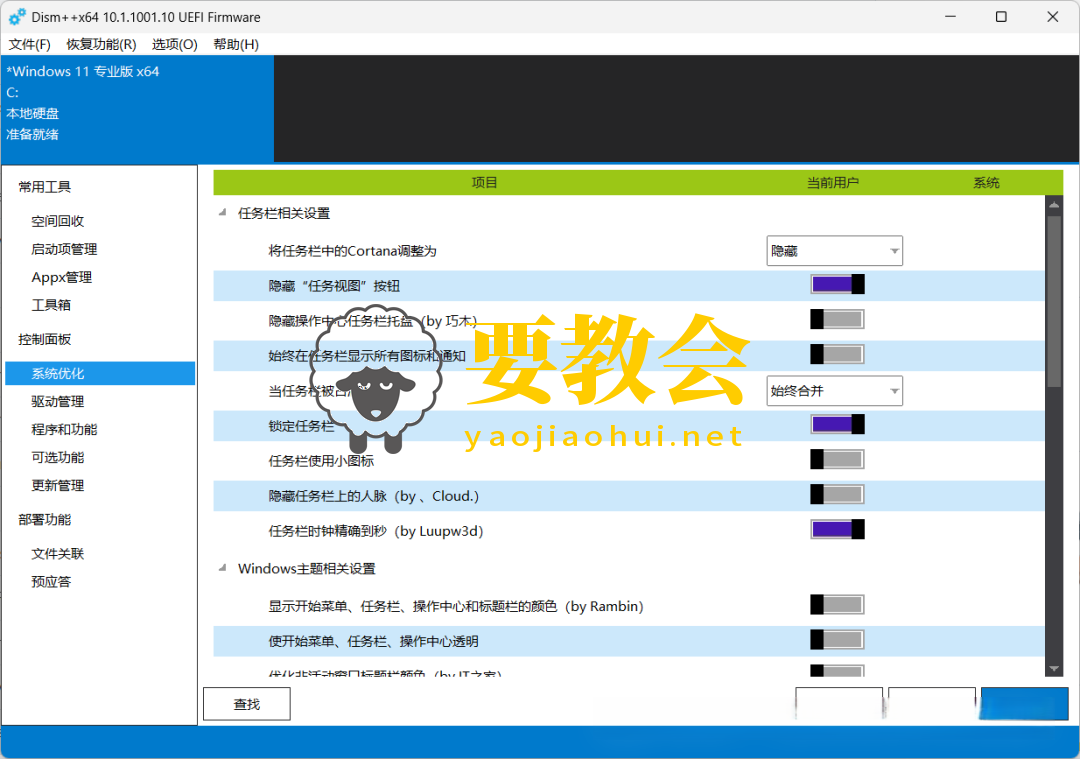Viewport: 1080px width, 759px height.
Task: Open 驱动管理 in the sidebar
Action: [x=57, y=402]
